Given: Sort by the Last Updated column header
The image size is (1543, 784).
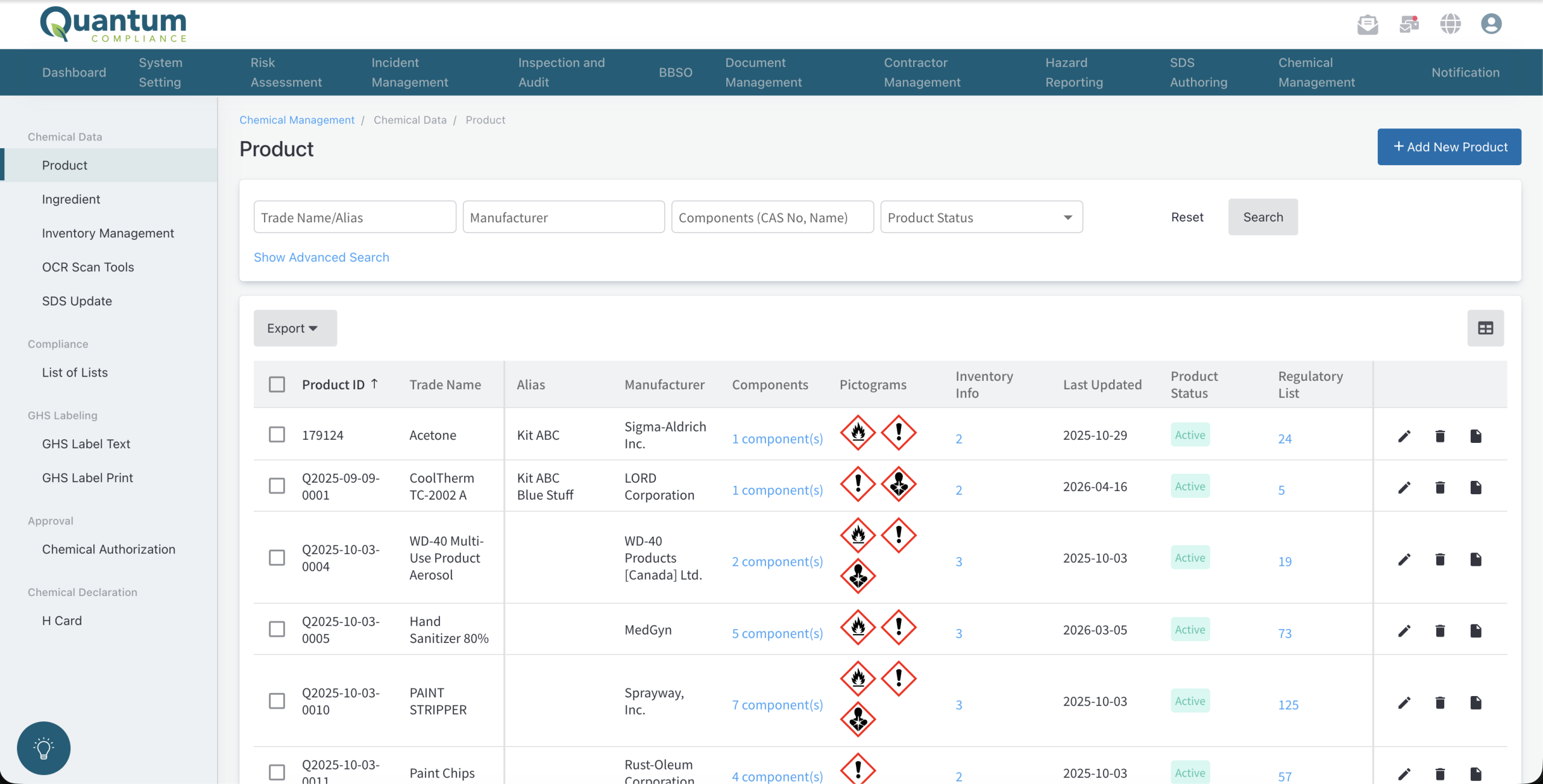Looking at the screenshot, I should [1102, 384].
